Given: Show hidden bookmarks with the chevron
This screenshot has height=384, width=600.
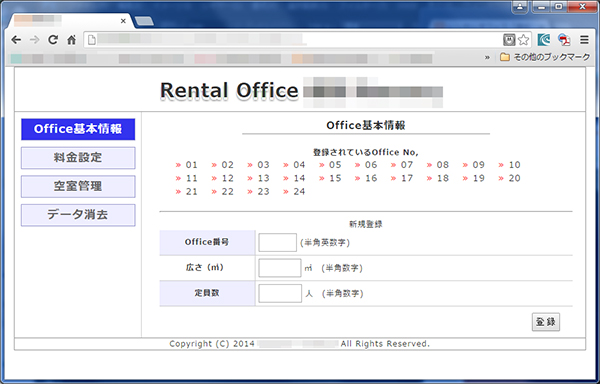Looking at the screenshot, I should (x=487, y=57).
